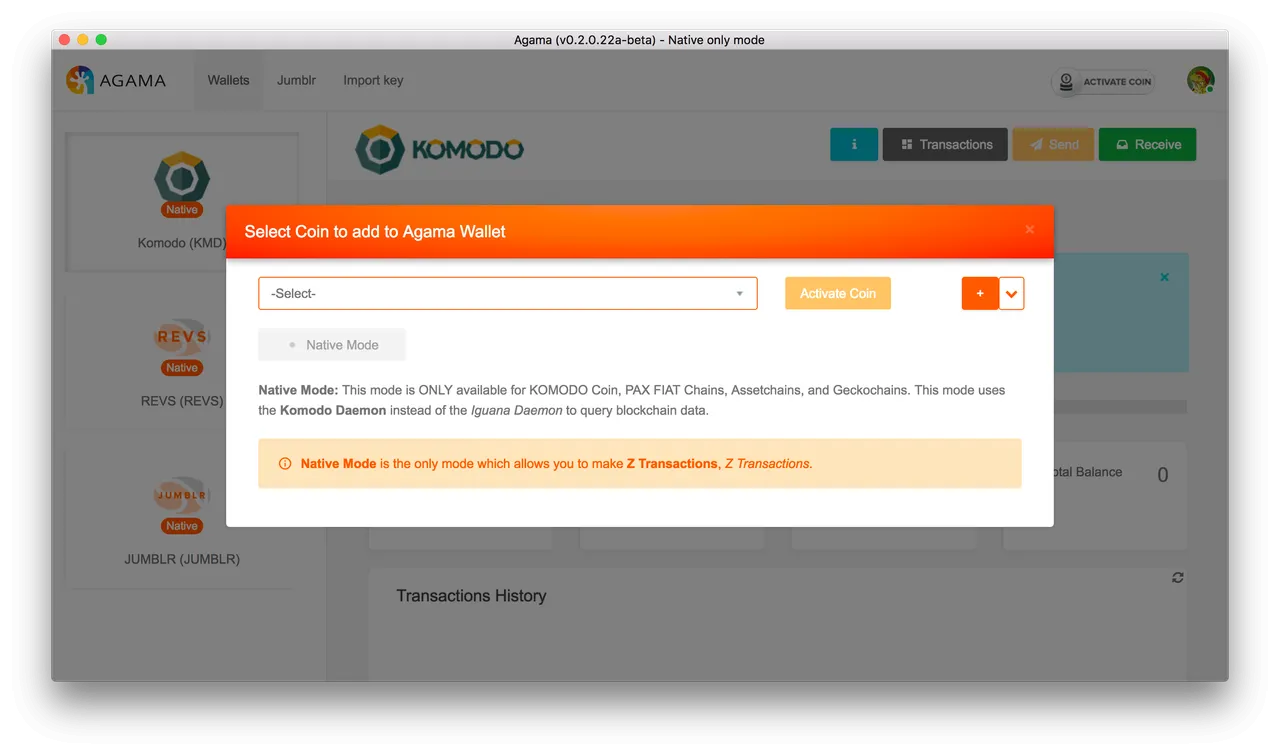The image size is (1280, 755).
Task: Click the JUMBLR (JUMBLR) label
Action: pos(182,559)
